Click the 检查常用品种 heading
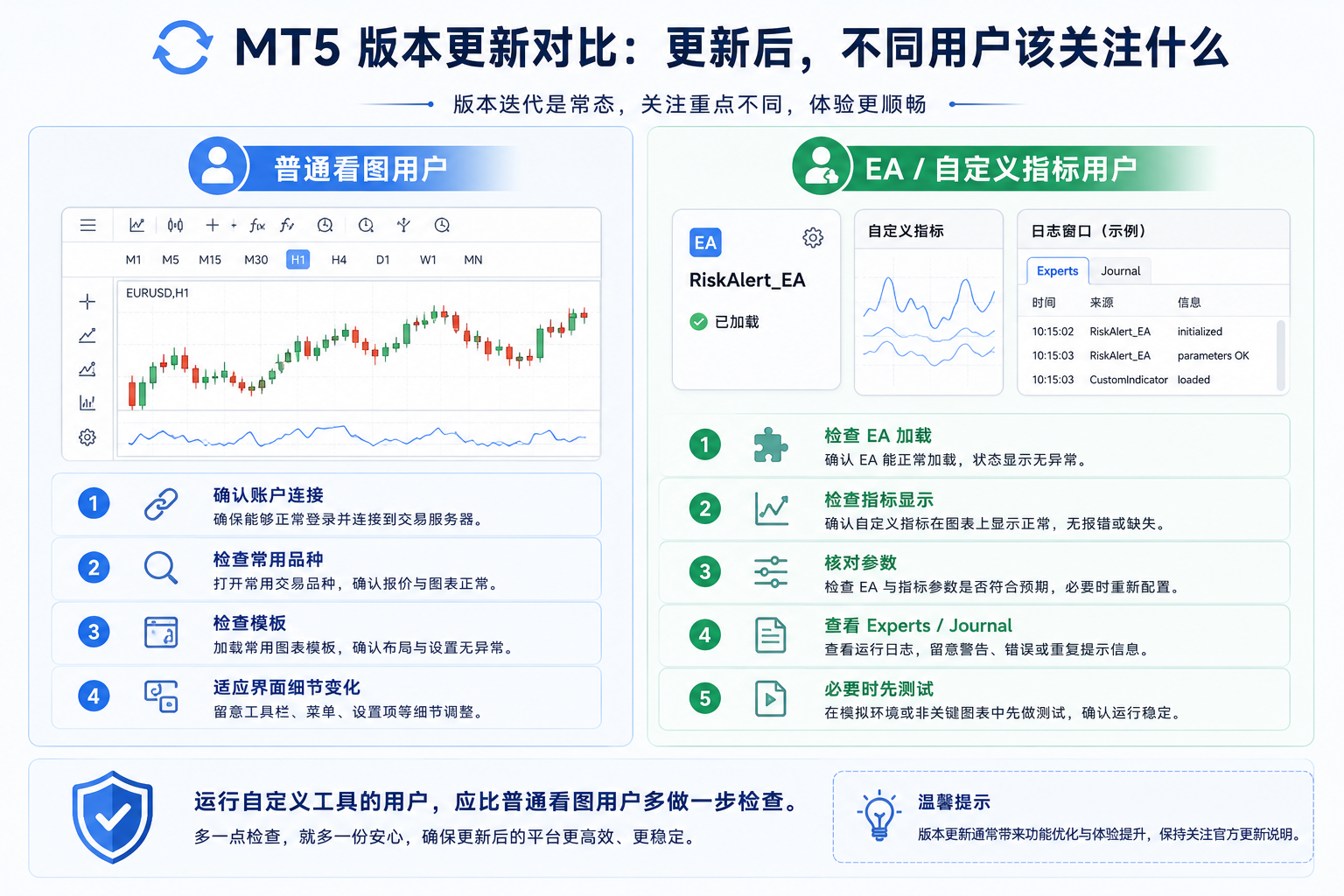This screenshot has width=1344, height=896. click(269, 559)
